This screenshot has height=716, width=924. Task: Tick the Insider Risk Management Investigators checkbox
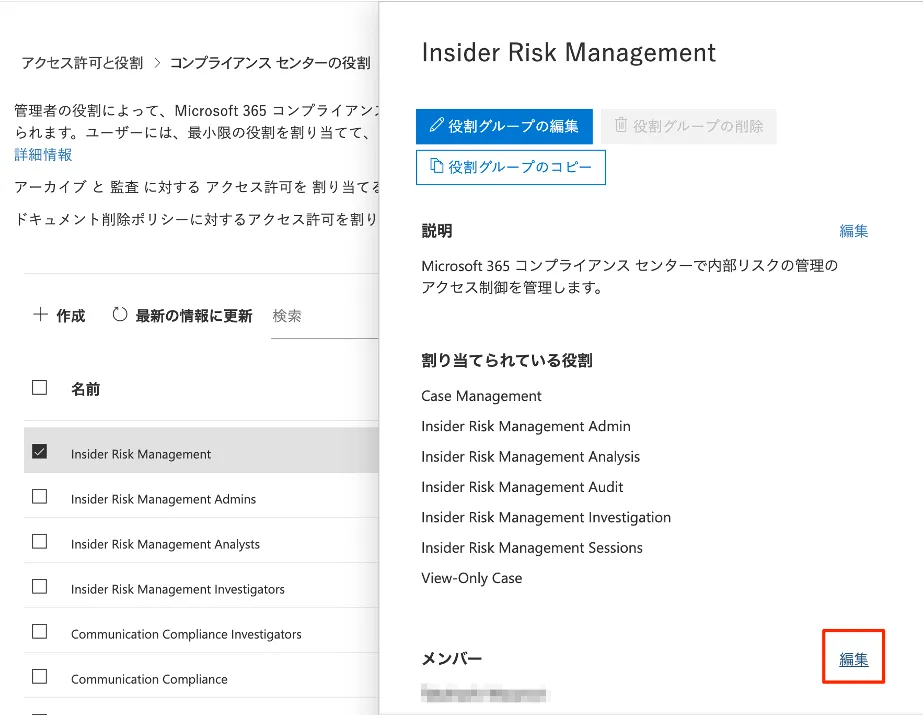coord(40,587)
